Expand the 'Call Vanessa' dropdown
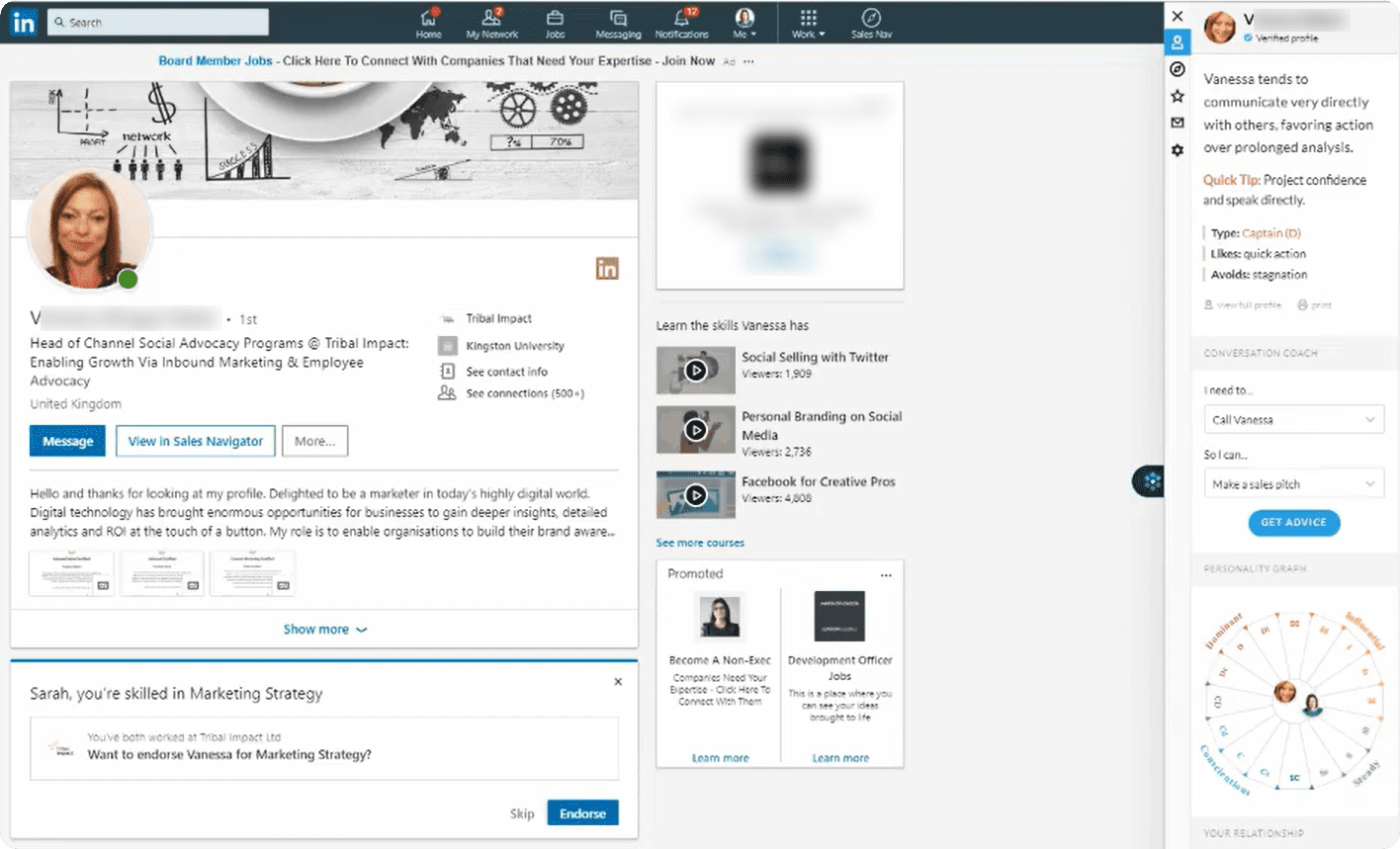Image resolution: width=1400 pixels, height=849 pixels. click(1293, 419)
